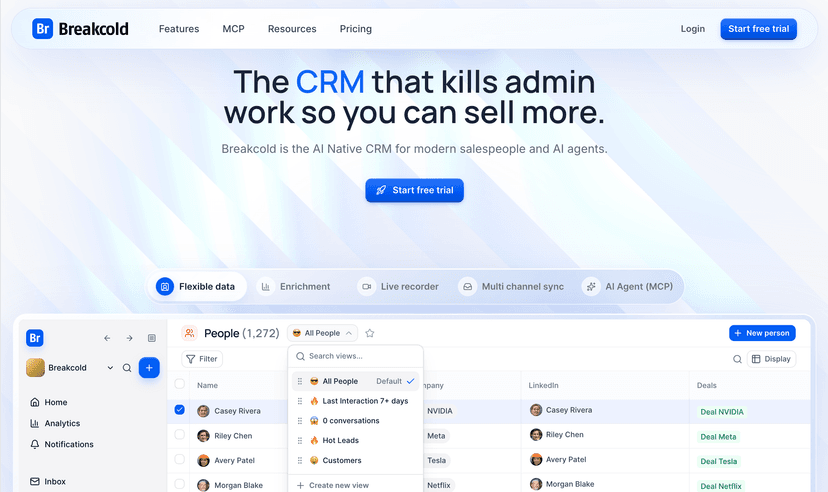Open the MCP nav link
828x492 pixels.
(233, 29)
